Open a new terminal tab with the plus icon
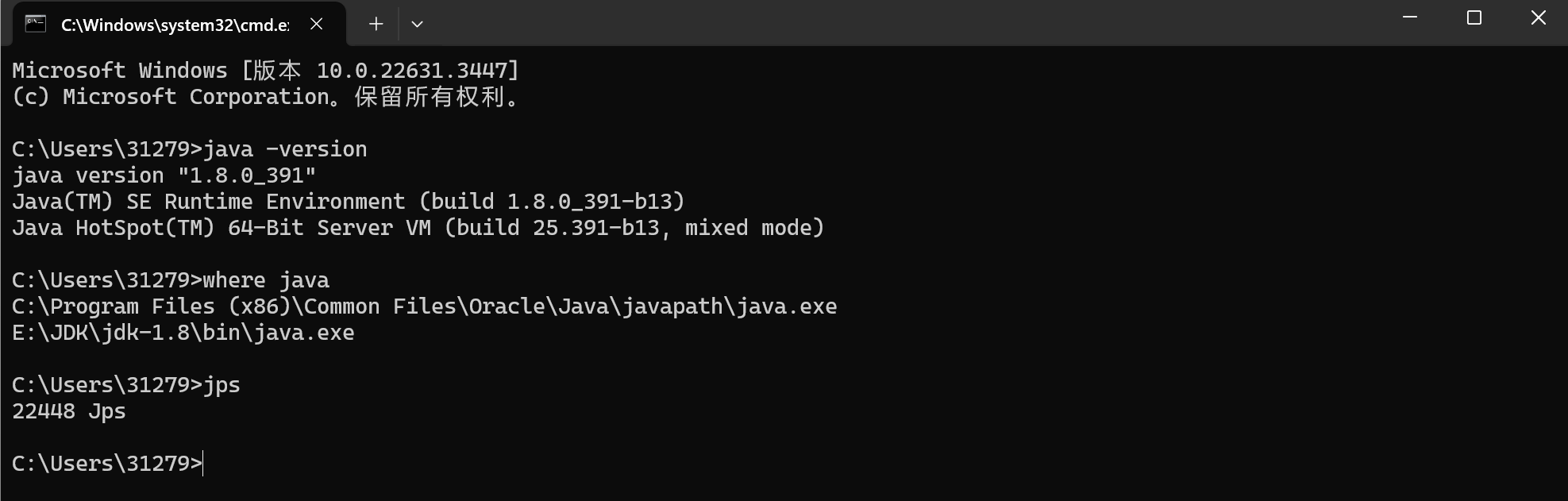 (x=375, y=23)
